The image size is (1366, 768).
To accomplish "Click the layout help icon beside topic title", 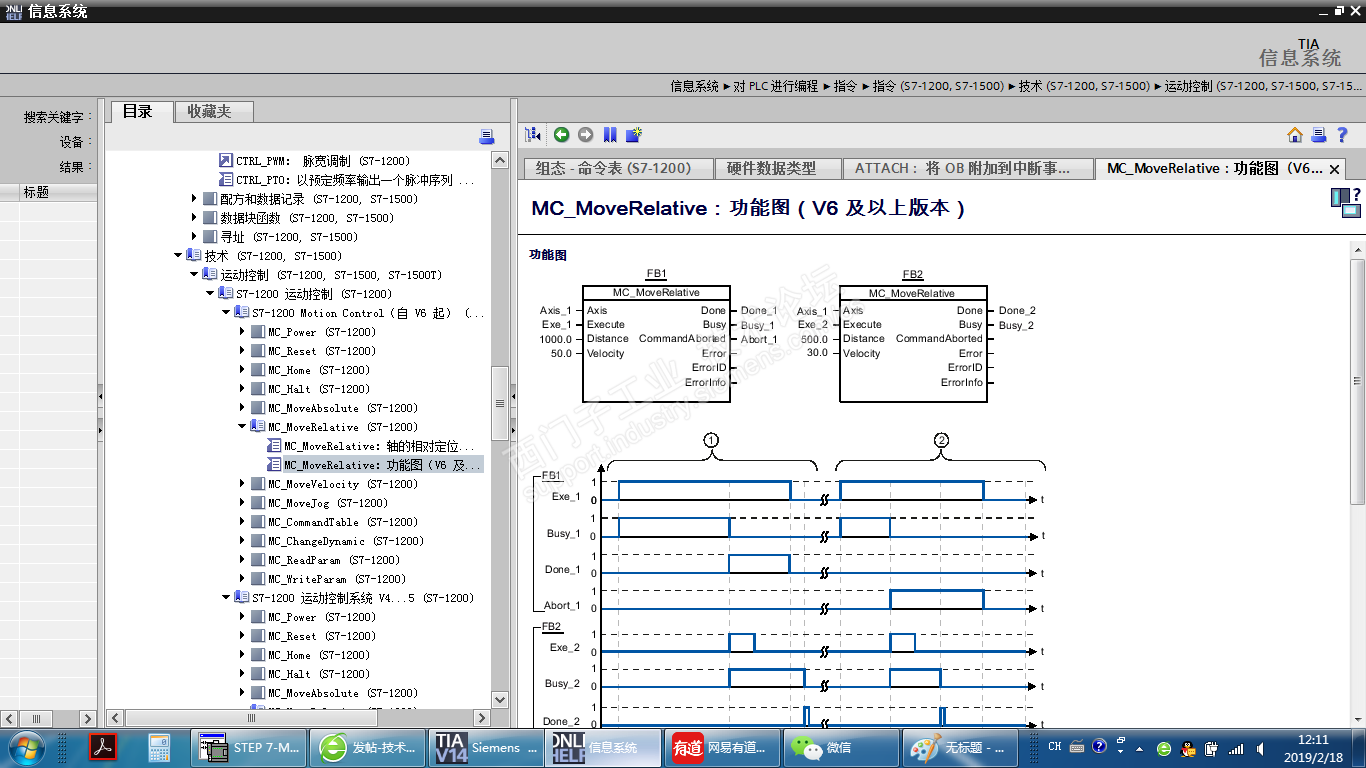I will click(x=1345, y=202).
